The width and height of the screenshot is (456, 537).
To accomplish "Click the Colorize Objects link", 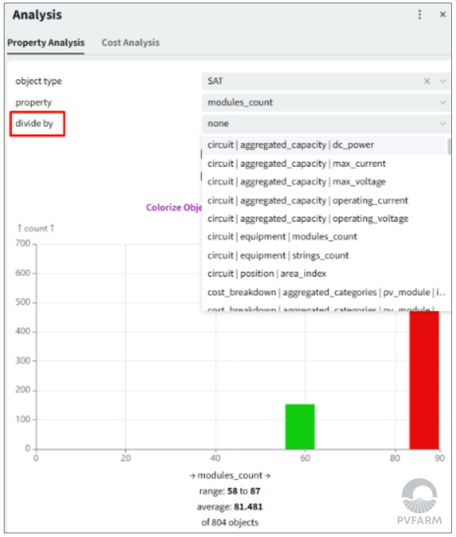I will tap(174, 208).
